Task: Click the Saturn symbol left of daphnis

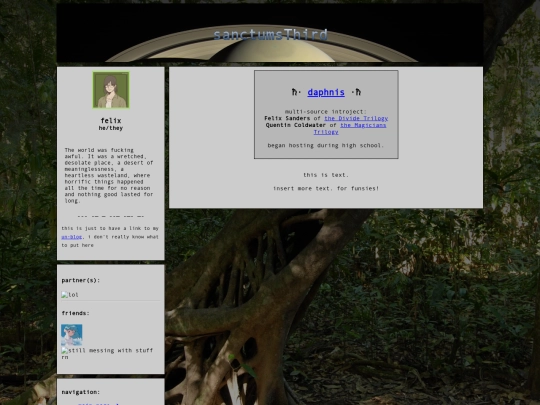Action: click(x=295, y=92)
